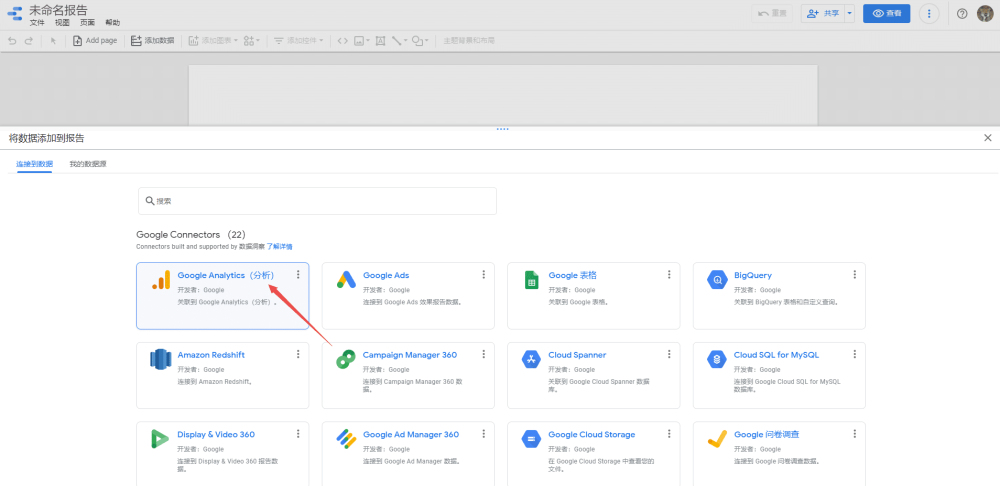Expand the share button dropdown arrow
Viewport: 1000px width, 486px height.
(x=849, y=14)
